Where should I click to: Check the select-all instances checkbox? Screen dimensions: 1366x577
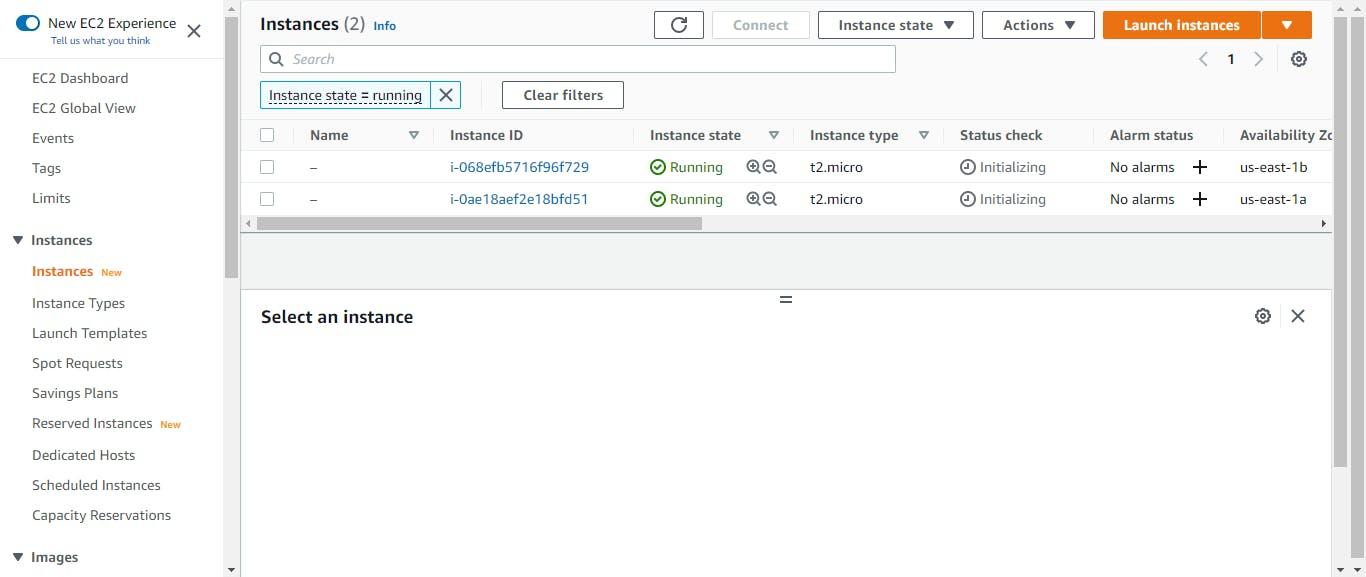click(267, 135)
